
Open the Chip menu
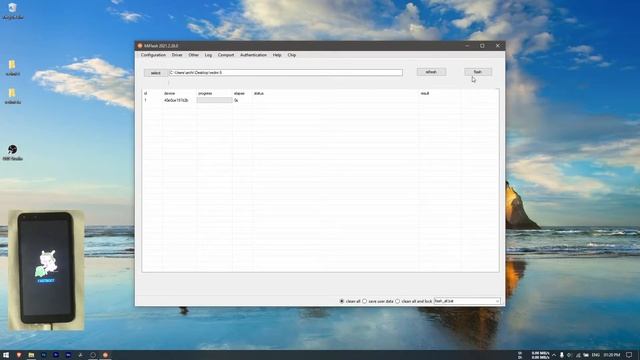tap(291, 55)
